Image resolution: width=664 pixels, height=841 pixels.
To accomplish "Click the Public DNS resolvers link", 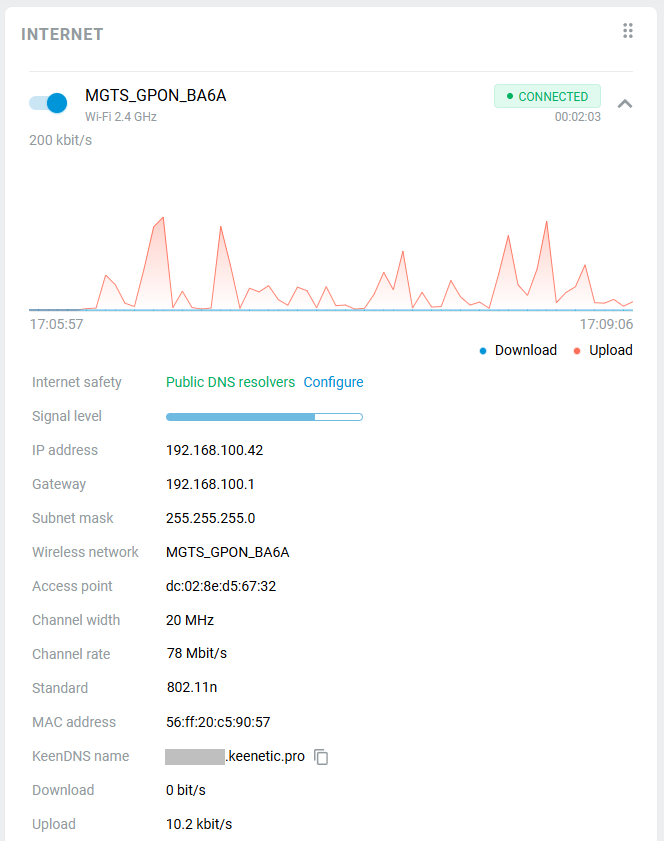I will [x=230, y=382].
